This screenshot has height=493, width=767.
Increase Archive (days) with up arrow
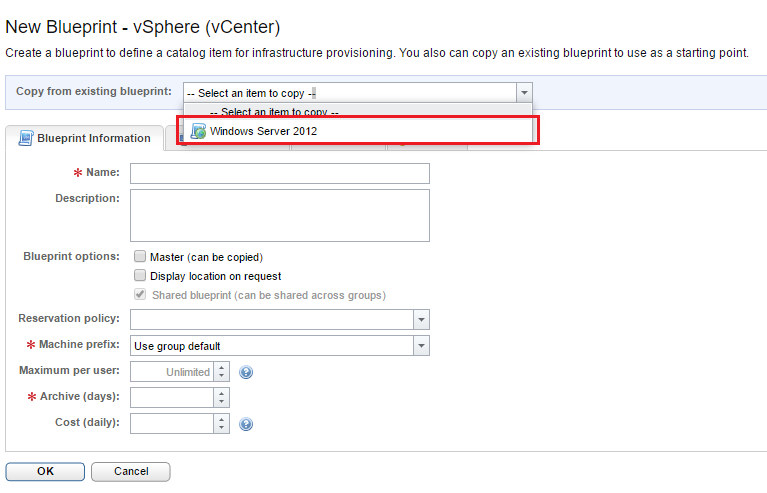(x=222, y=392)
